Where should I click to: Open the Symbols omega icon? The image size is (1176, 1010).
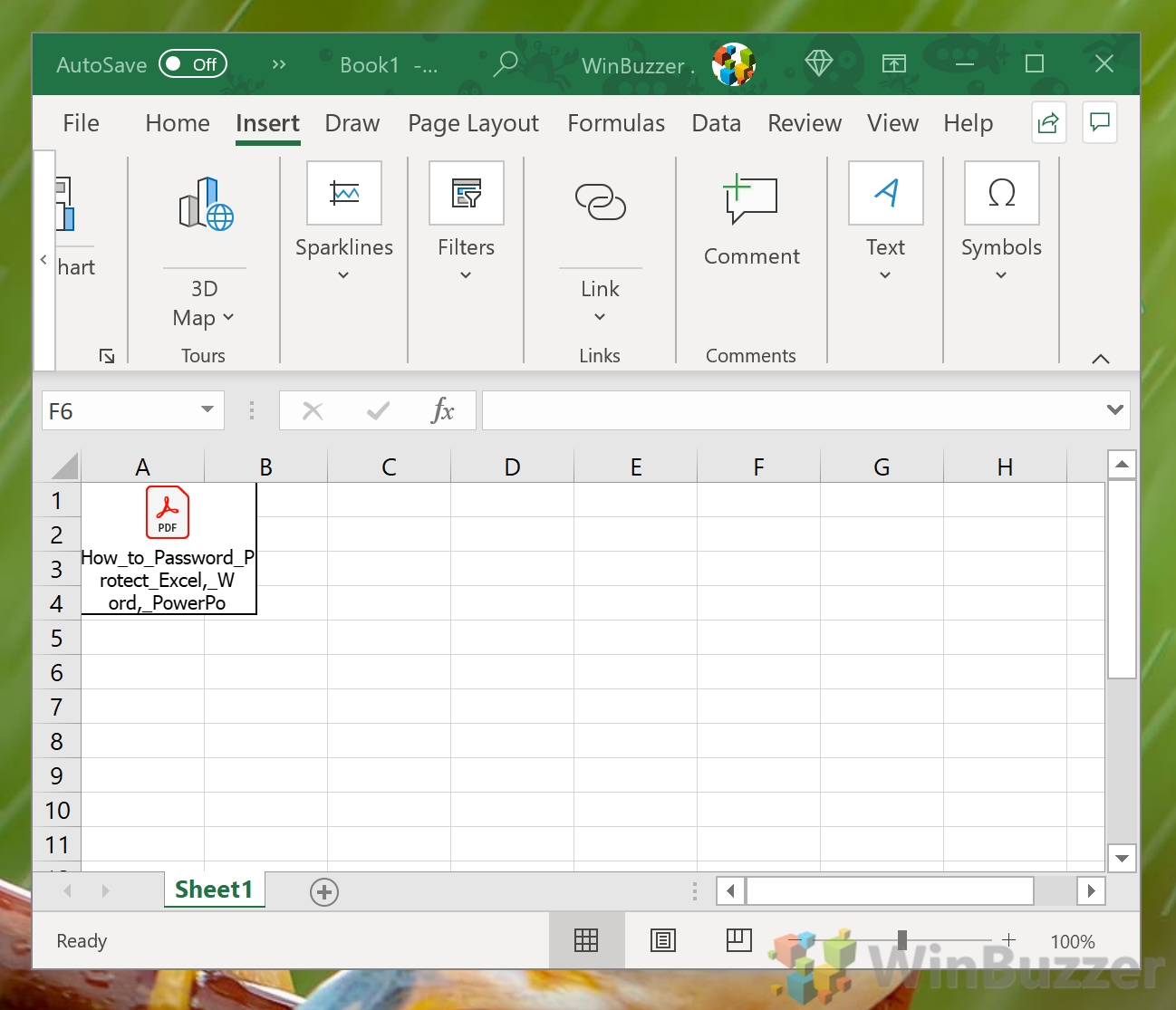point(1001,193)
